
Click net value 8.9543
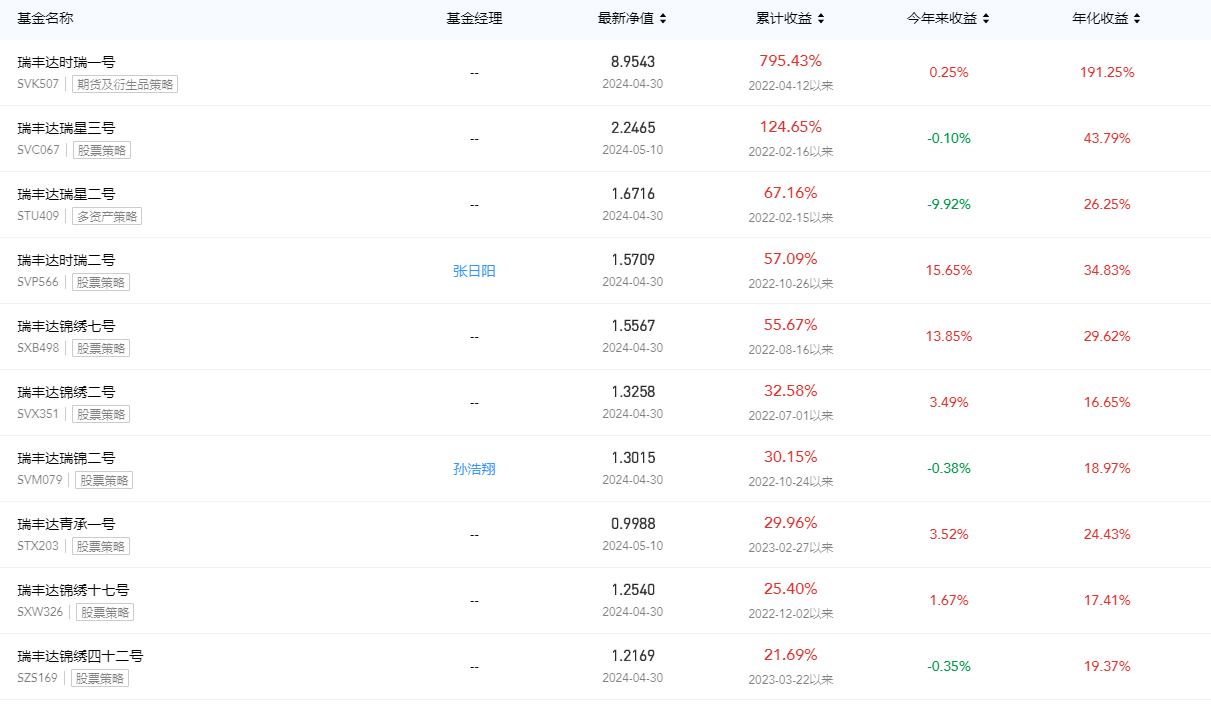click(633, 62)
